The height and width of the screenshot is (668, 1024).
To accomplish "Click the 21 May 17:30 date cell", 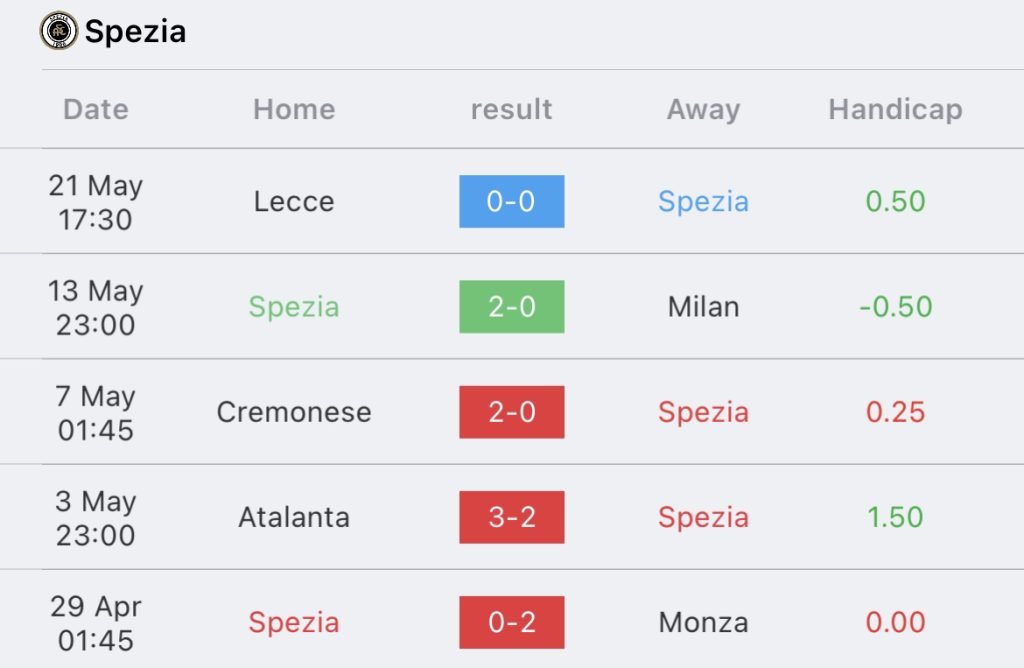I will [x=96, y=202].
